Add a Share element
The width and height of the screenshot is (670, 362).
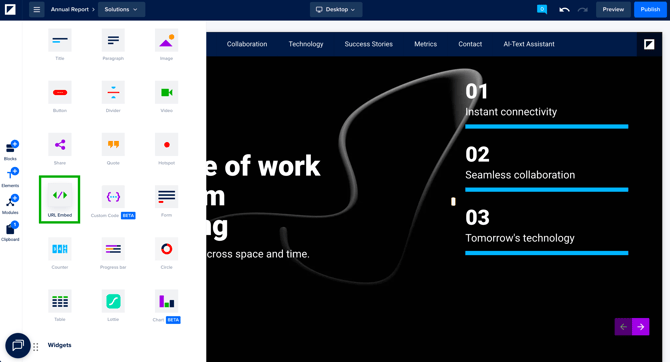coord(60,145)
